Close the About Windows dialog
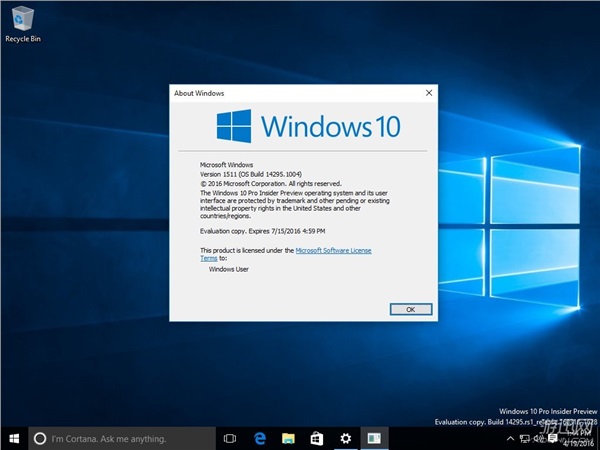 click(x=428, y=93)
